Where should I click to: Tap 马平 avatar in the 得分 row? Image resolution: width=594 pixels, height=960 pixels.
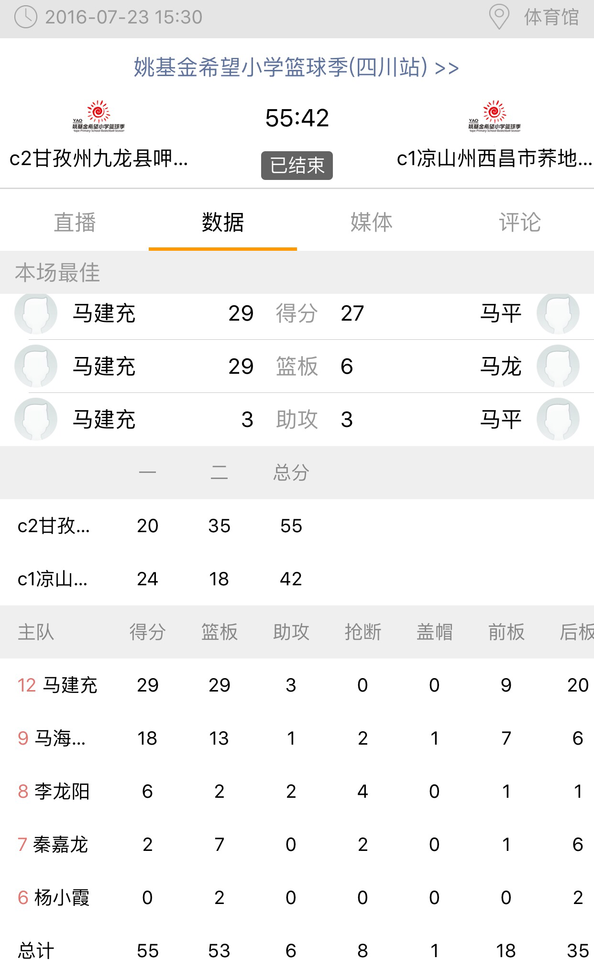(558, 313)
